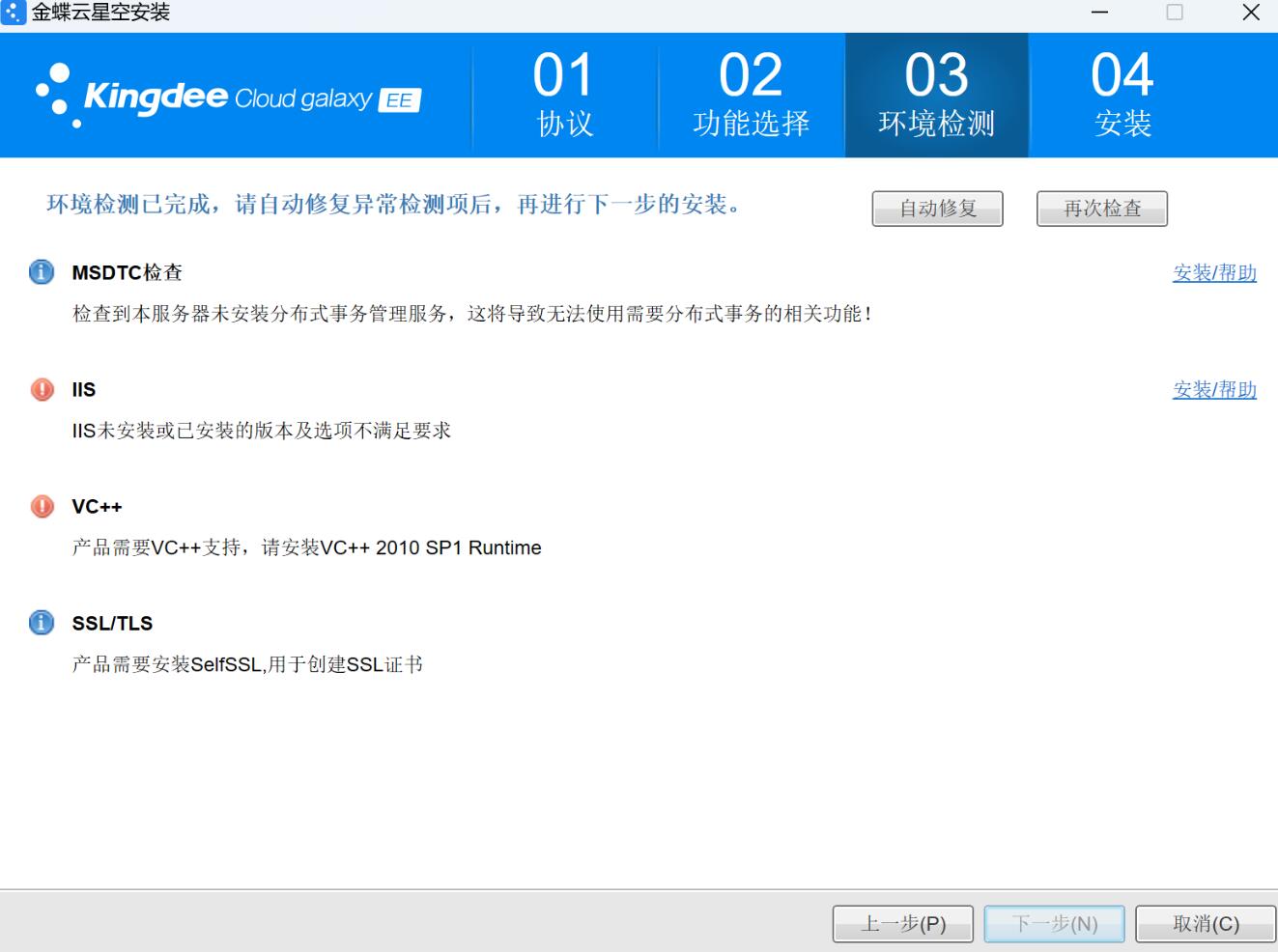Click the MSDTC检查 blue info icon
Screen dimensions: 1278x952
(x=42, y=272)
